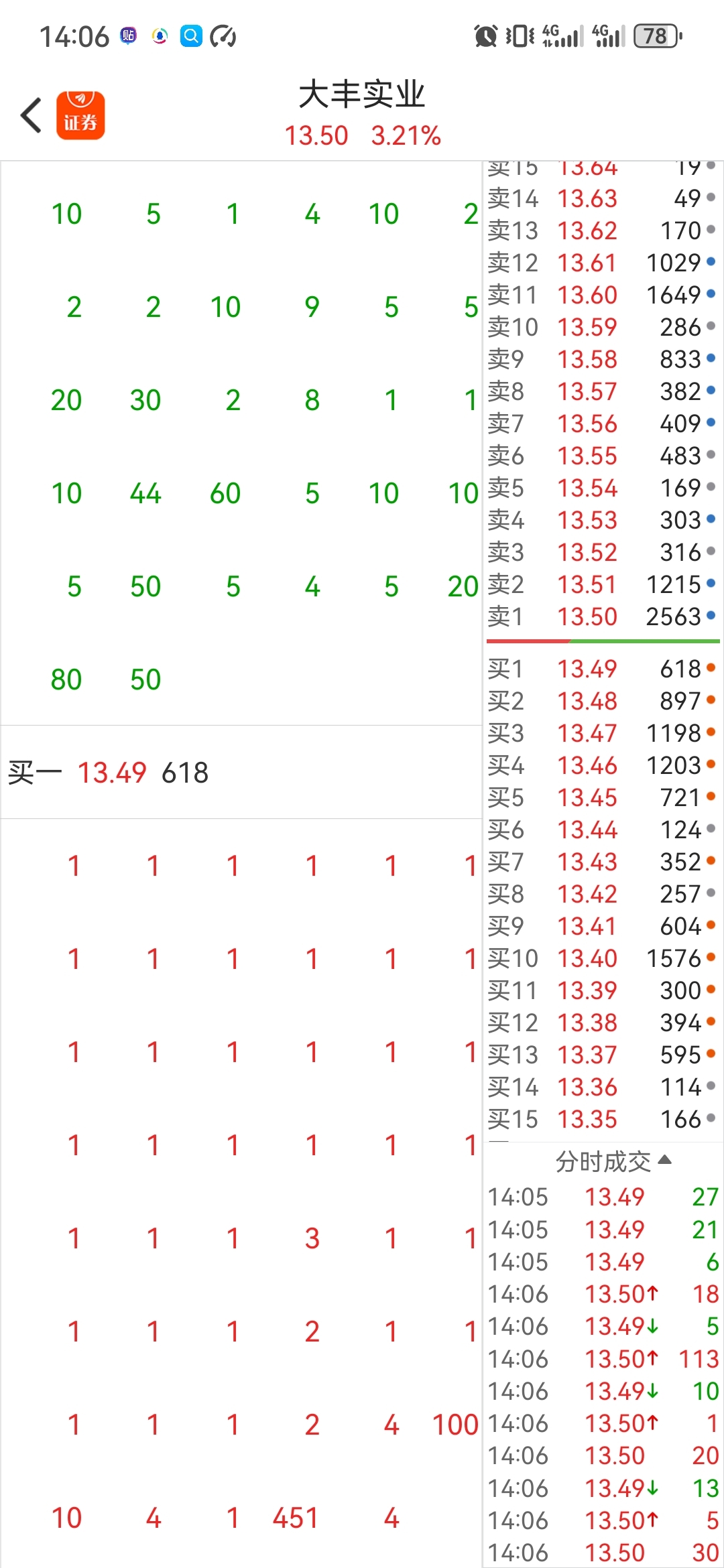
Task: Tap the green 44 order in the sell queue
Action: [145, 493]
